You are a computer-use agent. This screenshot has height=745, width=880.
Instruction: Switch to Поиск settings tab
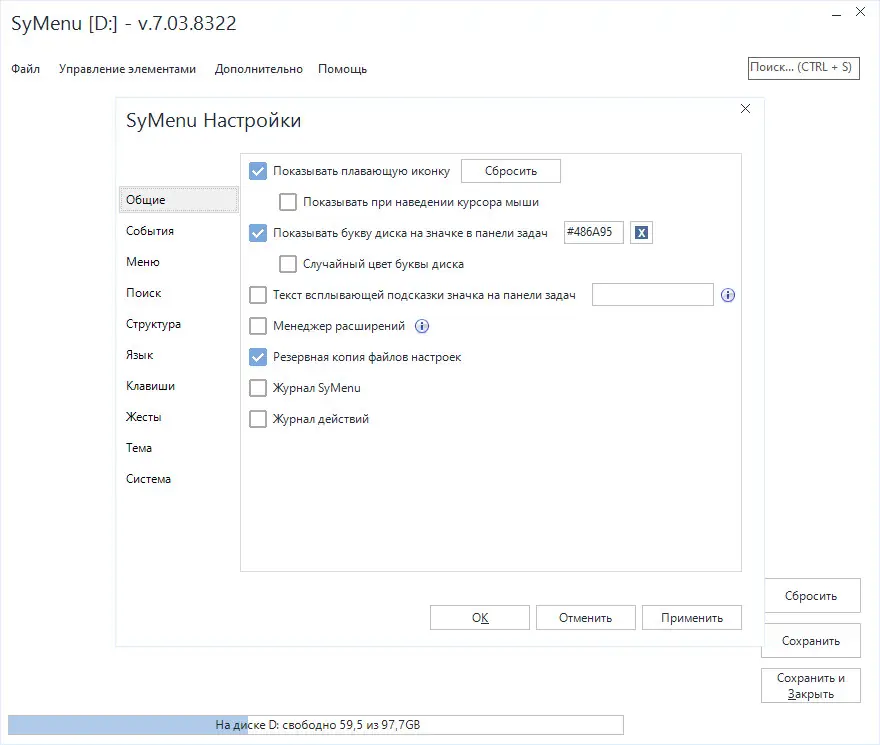pyautogui.click(x=144, y=293)
